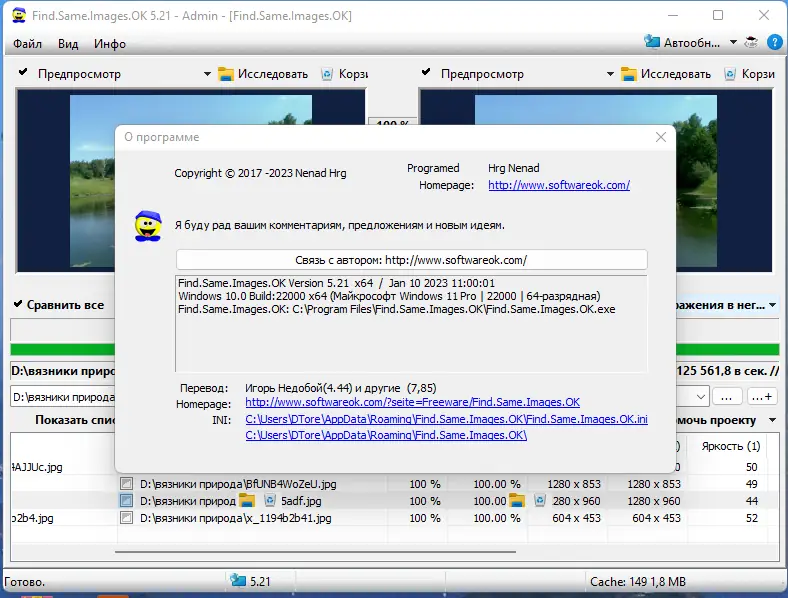Click left Исследовать folder icon
This screenshot has width=788, height=598.
[x=226, y=74]
